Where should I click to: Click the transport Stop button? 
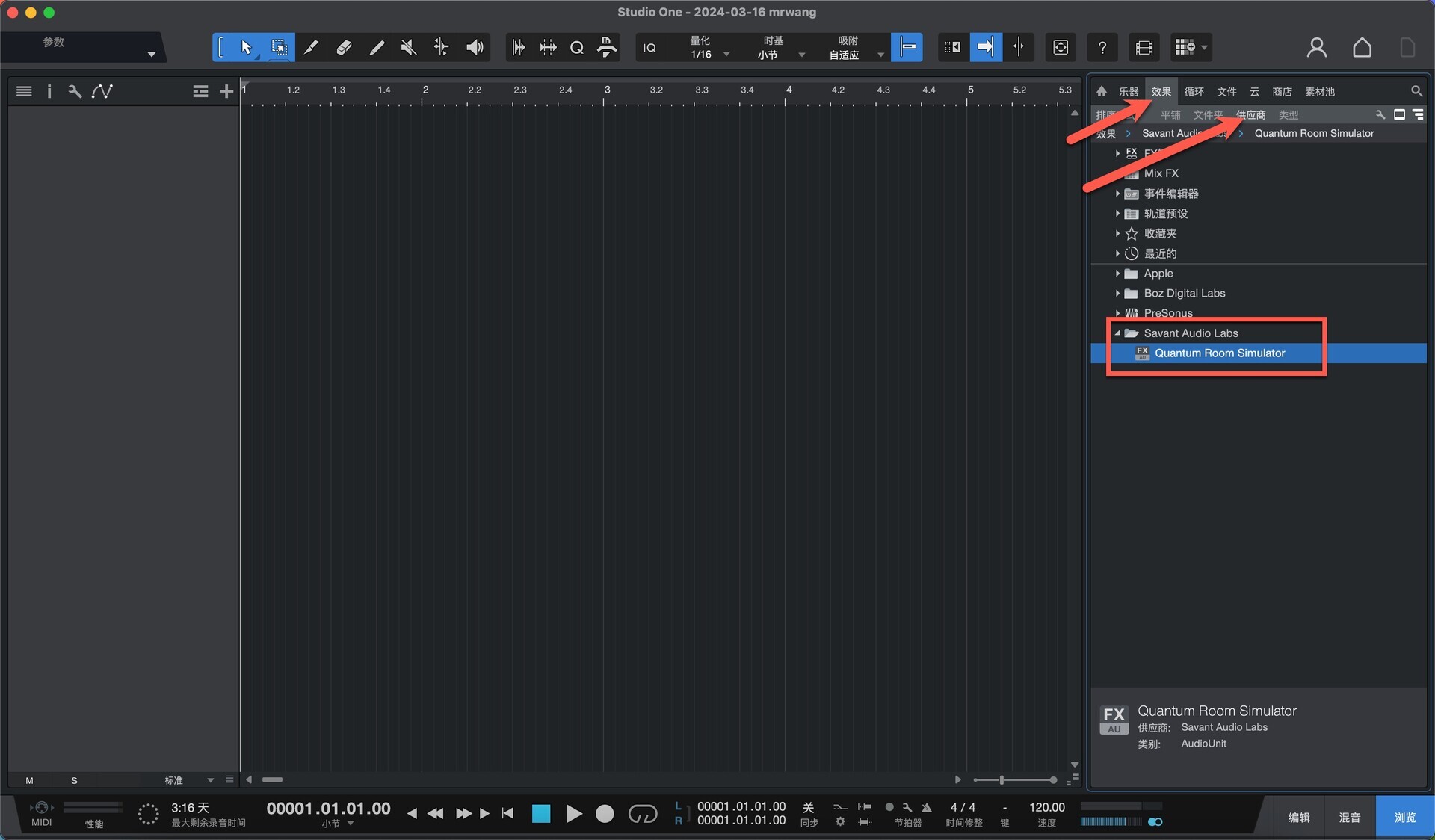point(541,814)
